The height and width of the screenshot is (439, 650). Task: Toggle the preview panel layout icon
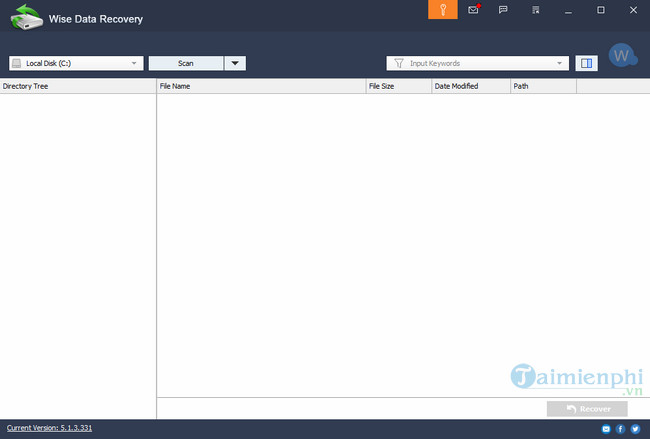point(586,63)
